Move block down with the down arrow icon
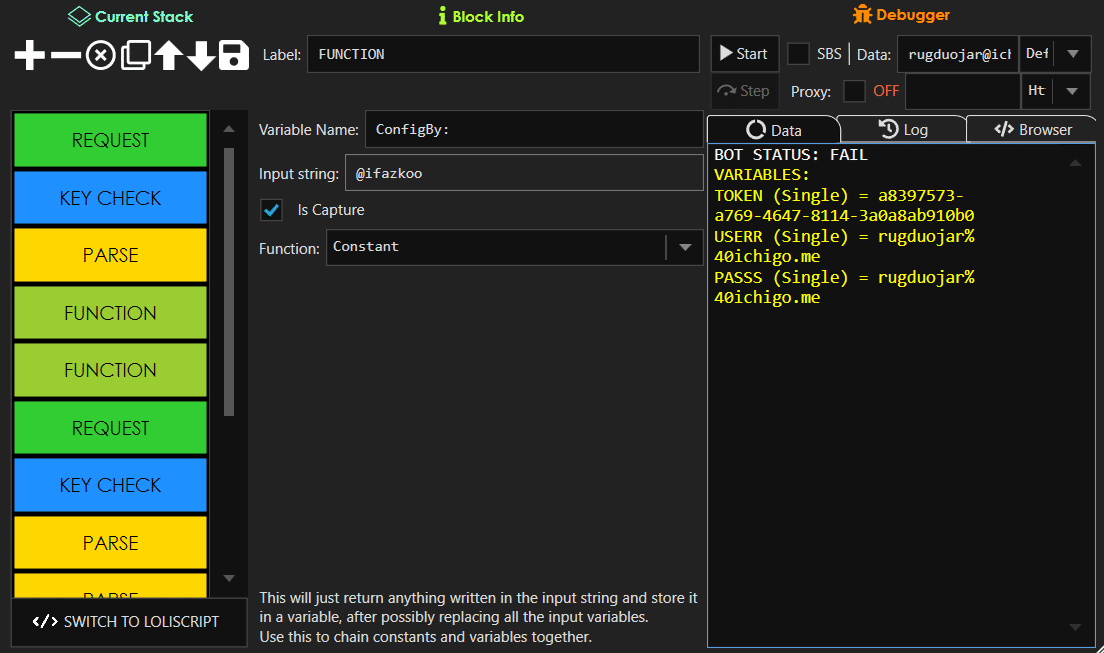The image size is (1104, 653). [x=200, y=55]
